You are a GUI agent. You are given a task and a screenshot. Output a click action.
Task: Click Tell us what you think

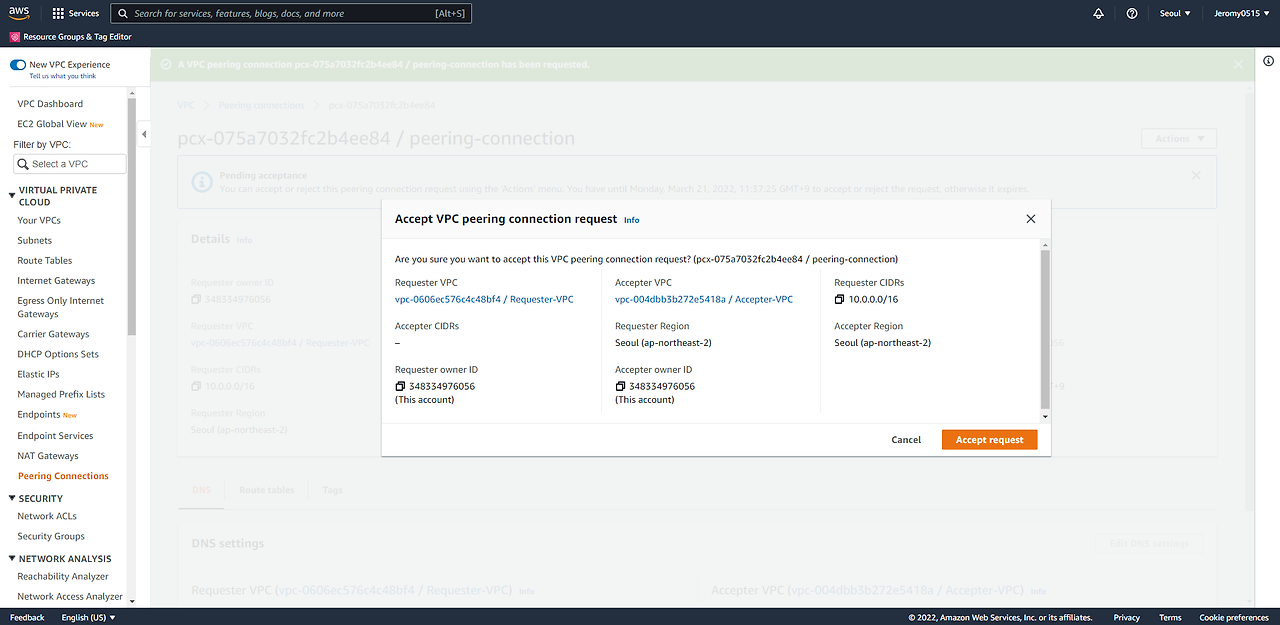tap(63, 76)
